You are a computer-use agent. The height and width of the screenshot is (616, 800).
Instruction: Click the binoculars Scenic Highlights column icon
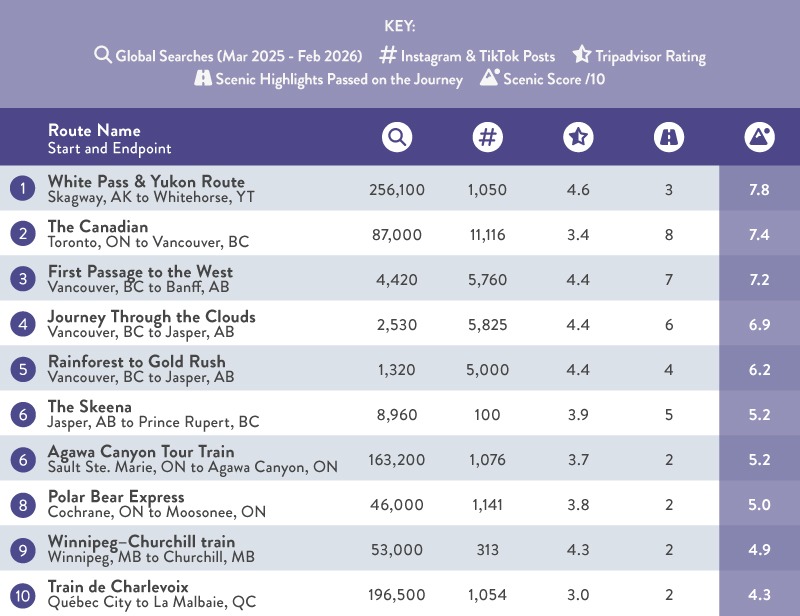[668, 138]
